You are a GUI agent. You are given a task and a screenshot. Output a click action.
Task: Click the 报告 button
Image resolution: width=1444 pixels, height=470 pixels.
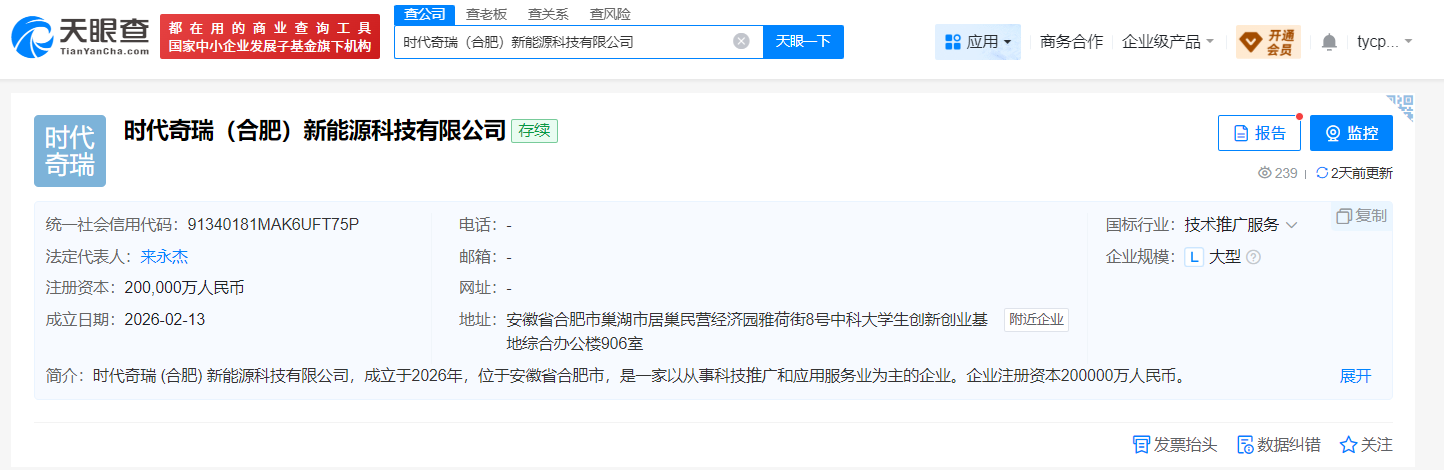tap(1259, 133)
